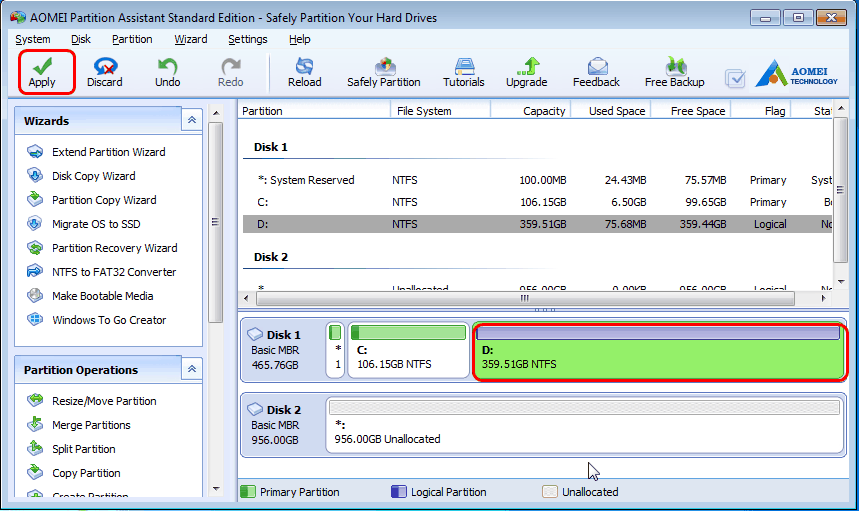Open the Settings menu
The width and height of the screenshot is (859, 511).
(248, 39)
